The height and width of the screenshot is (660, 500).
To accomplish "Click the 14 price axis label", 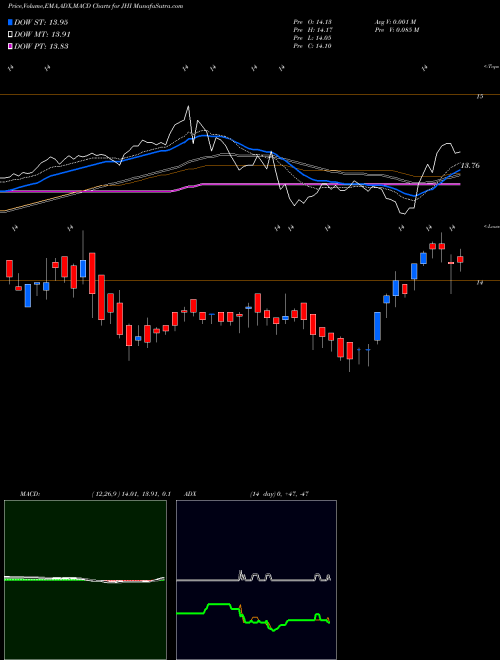I will [x=479, y=283].
